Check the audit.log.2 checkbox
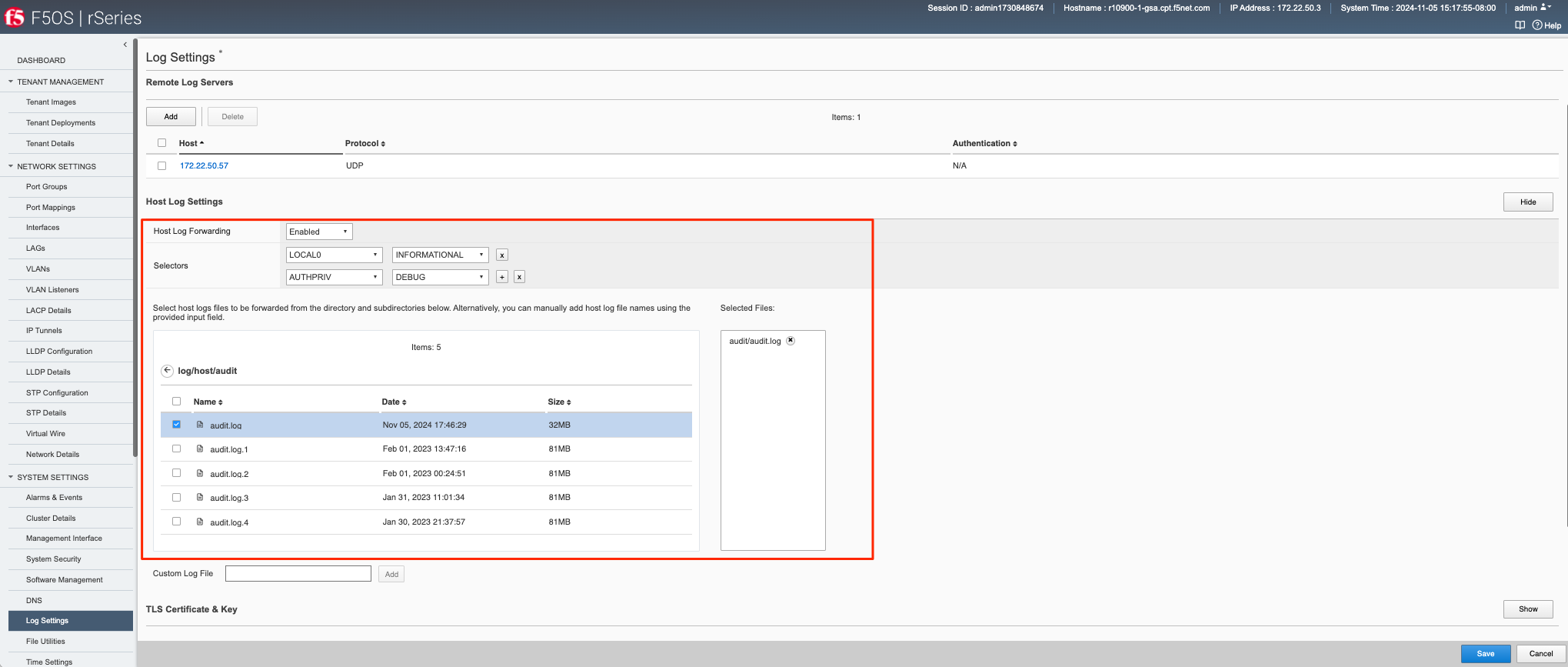1568x667 pixels. [x=177, y=473]
